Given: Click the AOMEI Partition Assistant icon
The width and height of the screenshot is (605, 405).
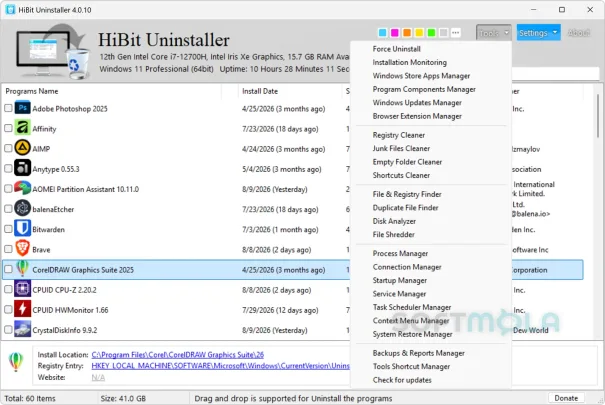Looking at the screenshot, I should pos(22,188).
